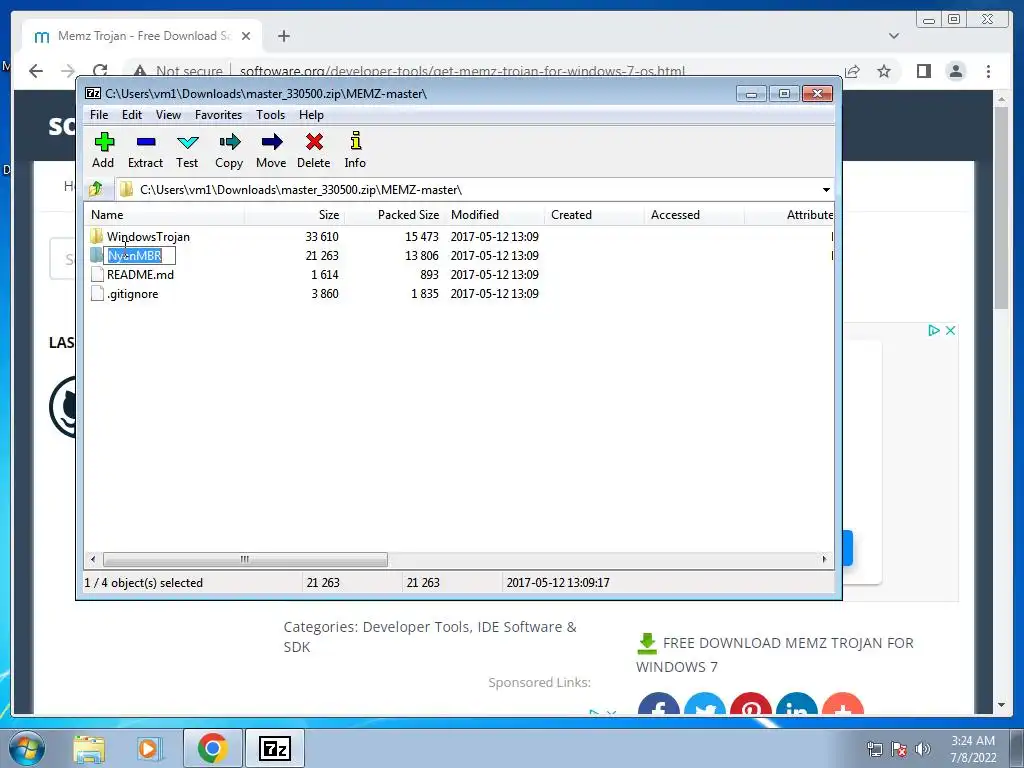Viewport: 1024px width, 768px height.
Task: Click the horizontal scrollbar thumb in 7-Zip
Action: click(245, 559)
